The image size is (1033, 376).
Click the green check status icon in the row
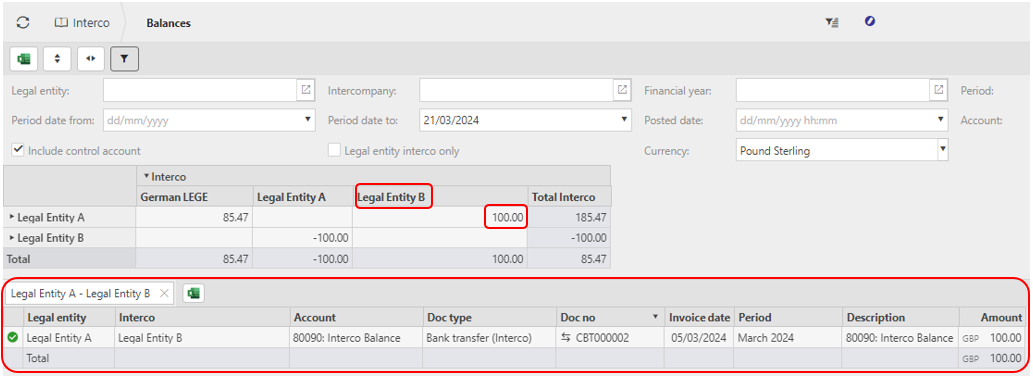pyautogui.click(x=13, y=338)
